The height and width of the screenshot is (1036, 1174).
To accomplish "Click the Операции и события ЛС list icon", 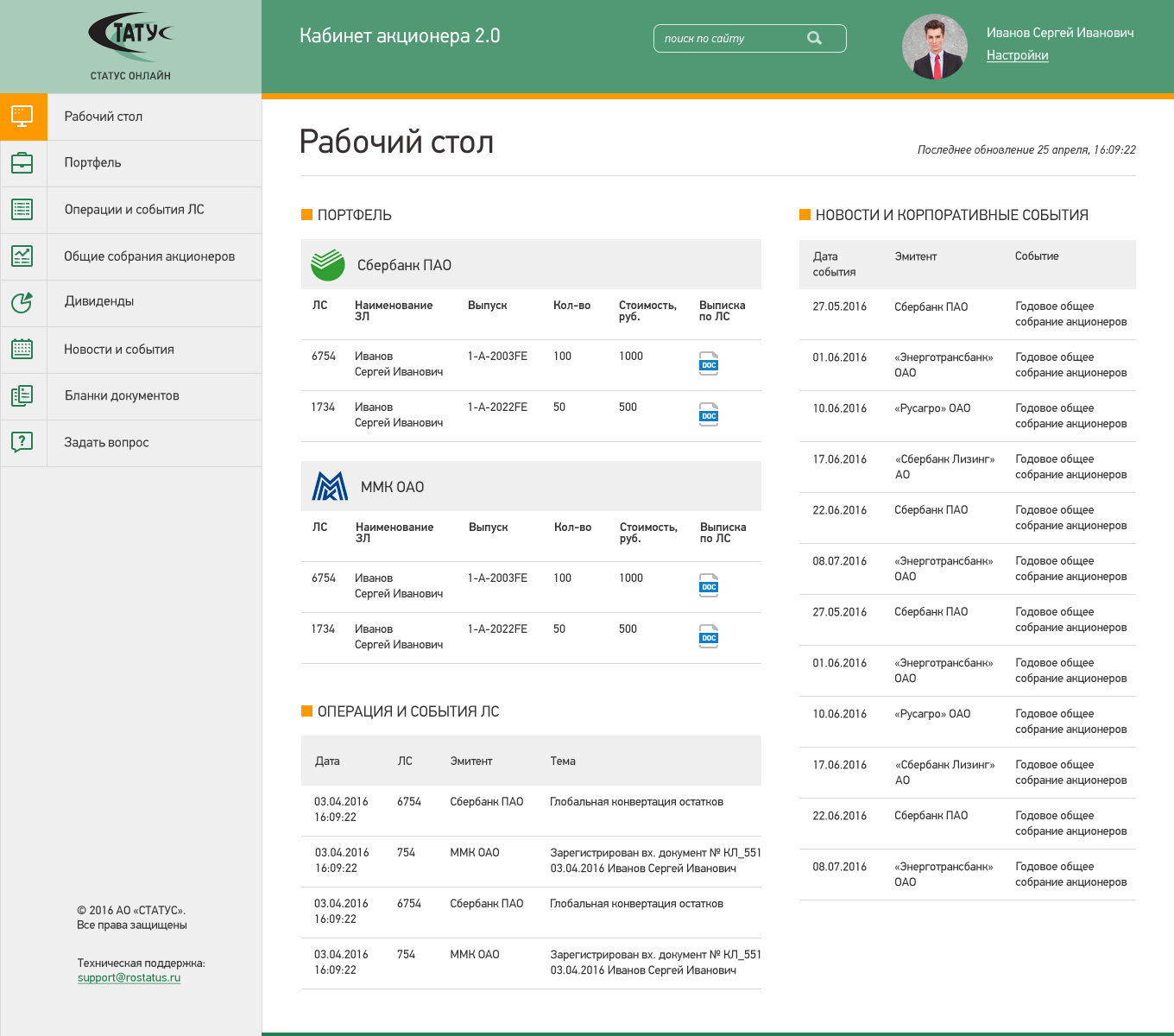I will coord(22,209).
